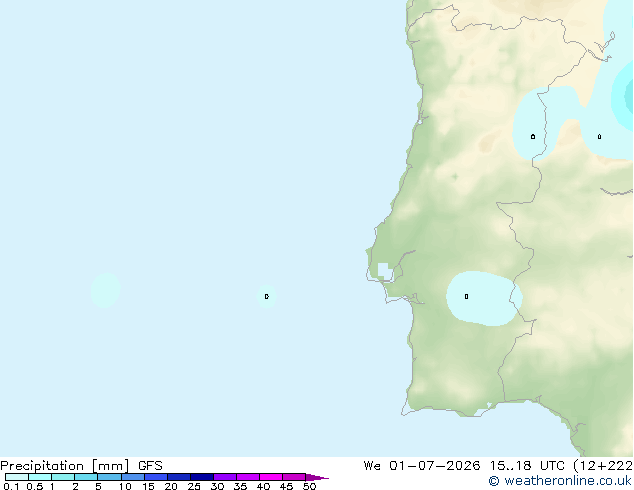Pick the 1–2 mm legend swatch
This screenshot has height=490, width=634.
click(x=63, y=477)
